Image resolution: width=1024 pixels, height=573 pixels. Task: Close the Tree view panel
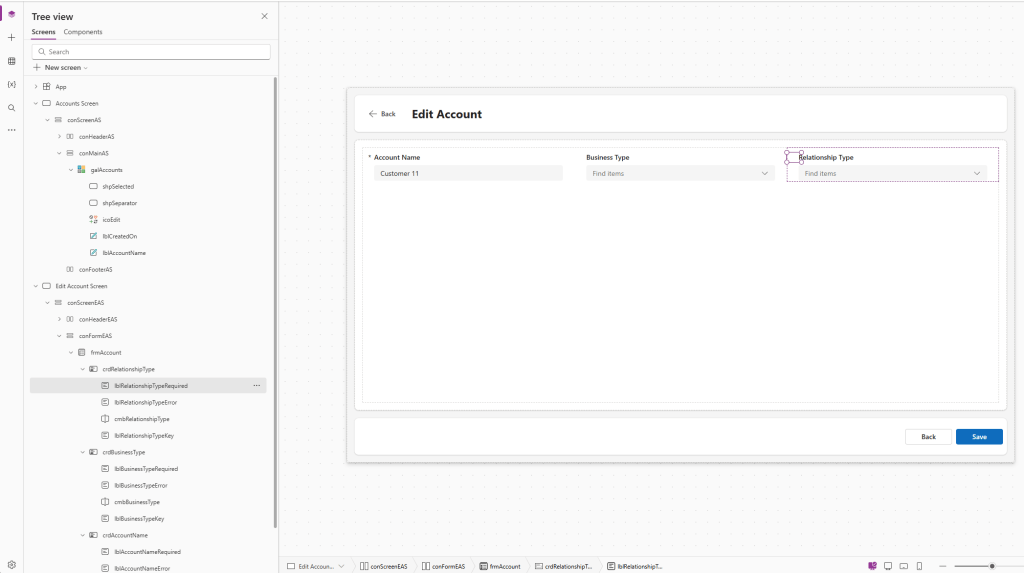click(264, 16)
